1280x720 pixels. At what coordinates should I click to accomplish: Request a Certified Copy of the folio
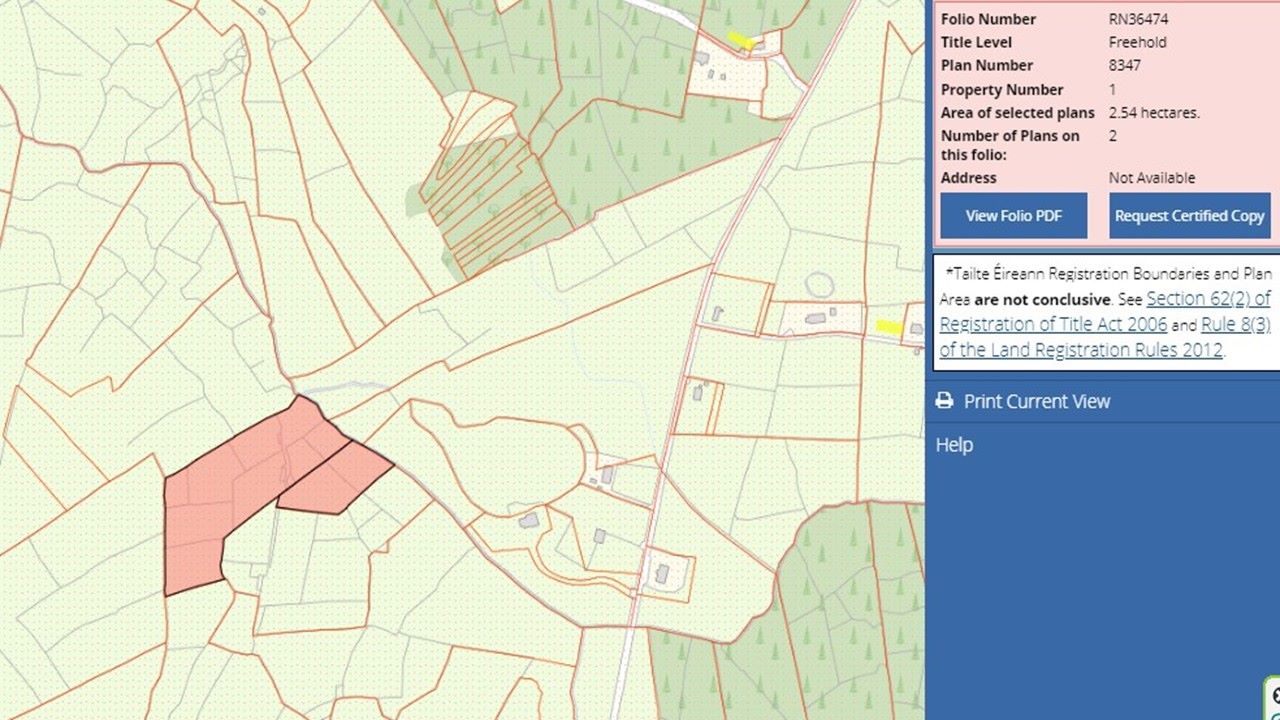[1190, 215]
